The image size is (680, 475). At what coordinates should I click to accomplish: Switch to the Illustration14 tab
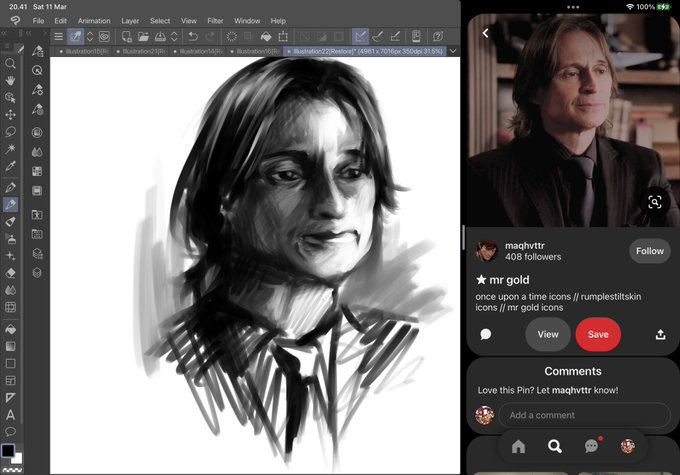click(197, 51)
